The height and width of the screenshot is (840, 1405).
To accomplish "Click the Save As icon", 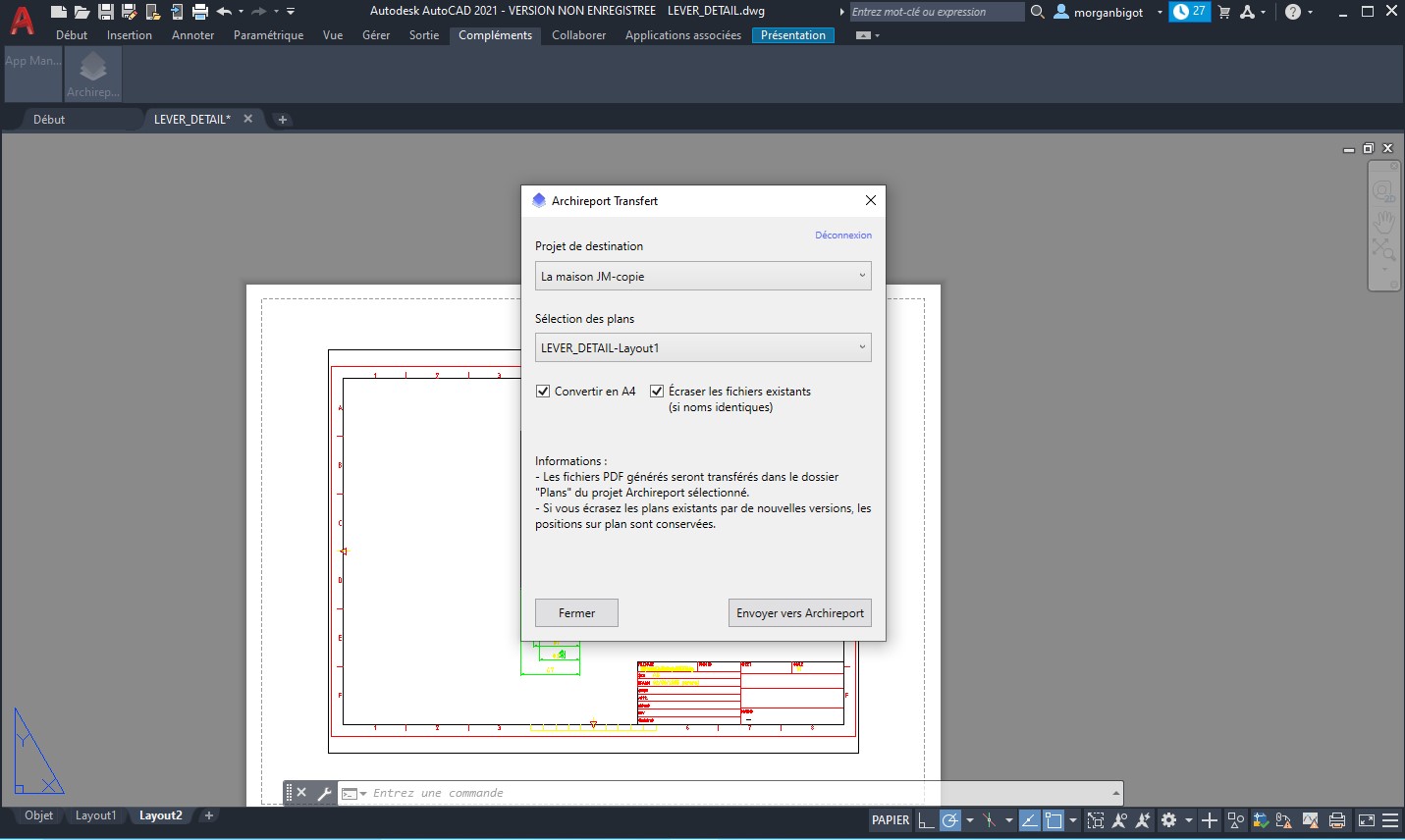I will point(130,12).
